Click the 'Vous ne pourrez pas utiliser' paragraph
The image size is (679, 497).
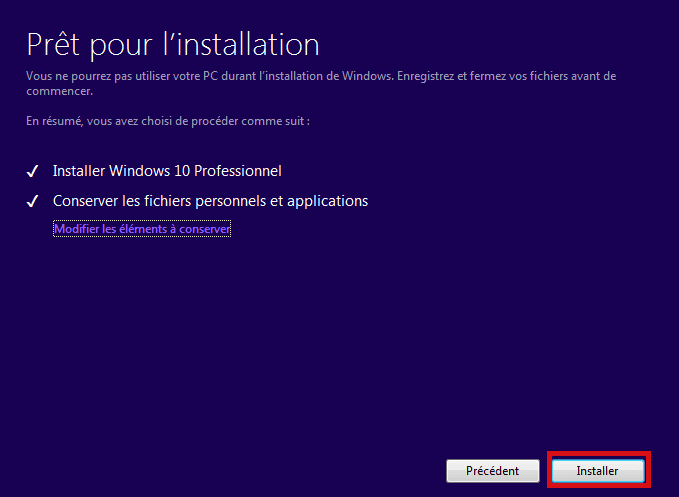pos(321,84)
